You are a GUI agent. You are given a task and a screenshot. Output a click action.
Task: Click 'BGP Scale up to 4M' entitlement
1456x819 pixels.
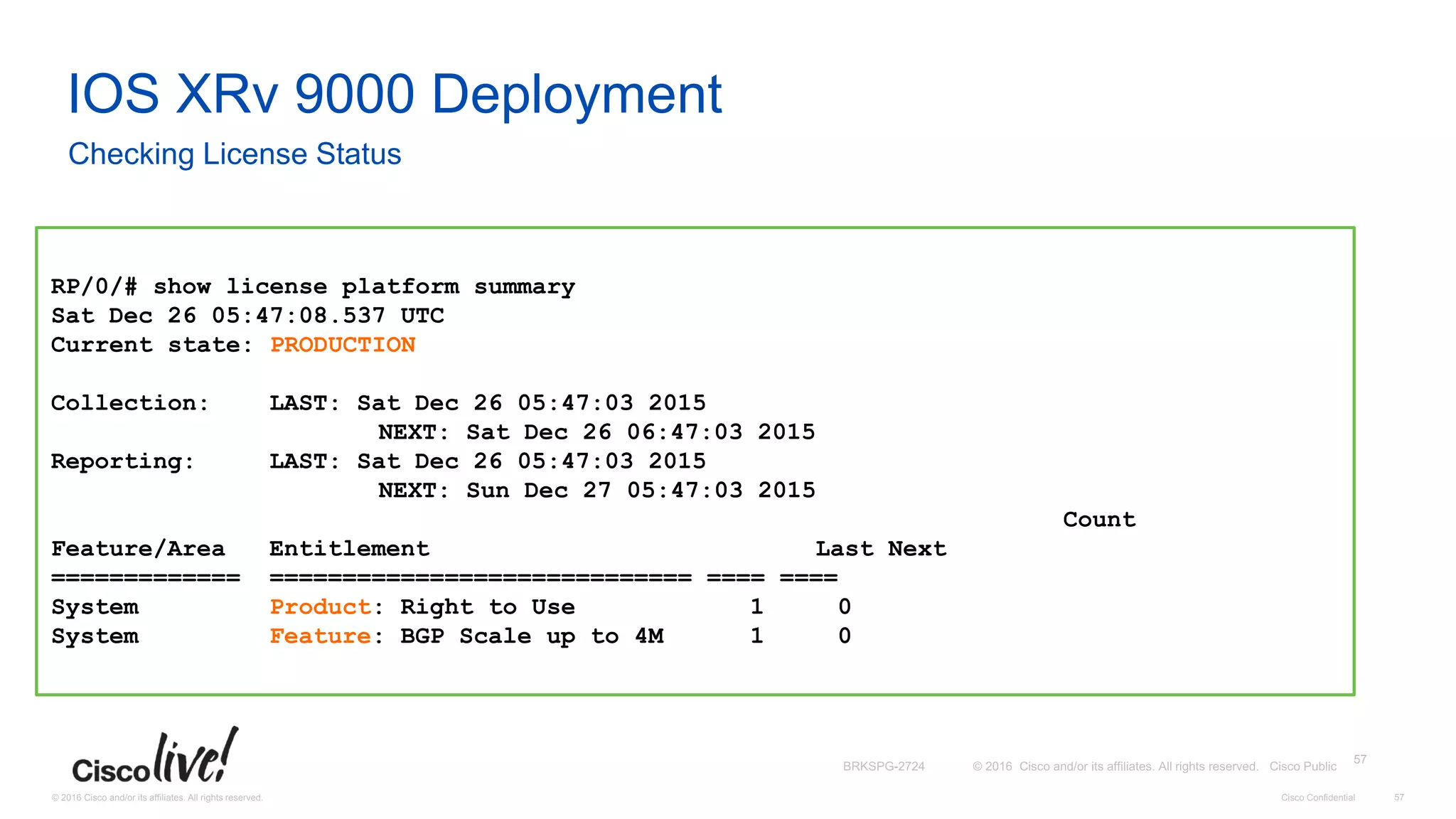point(532,636)
